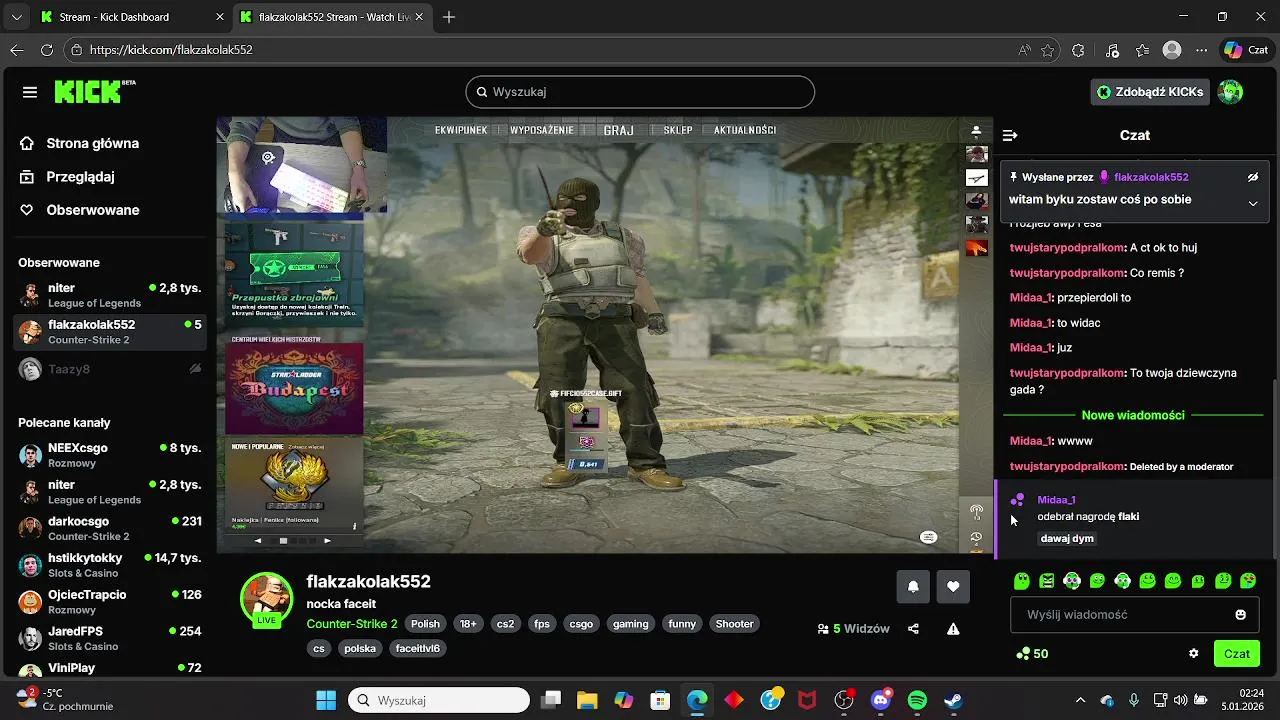
Task: Hide the pinned chat message
Action: [1252, 177]
